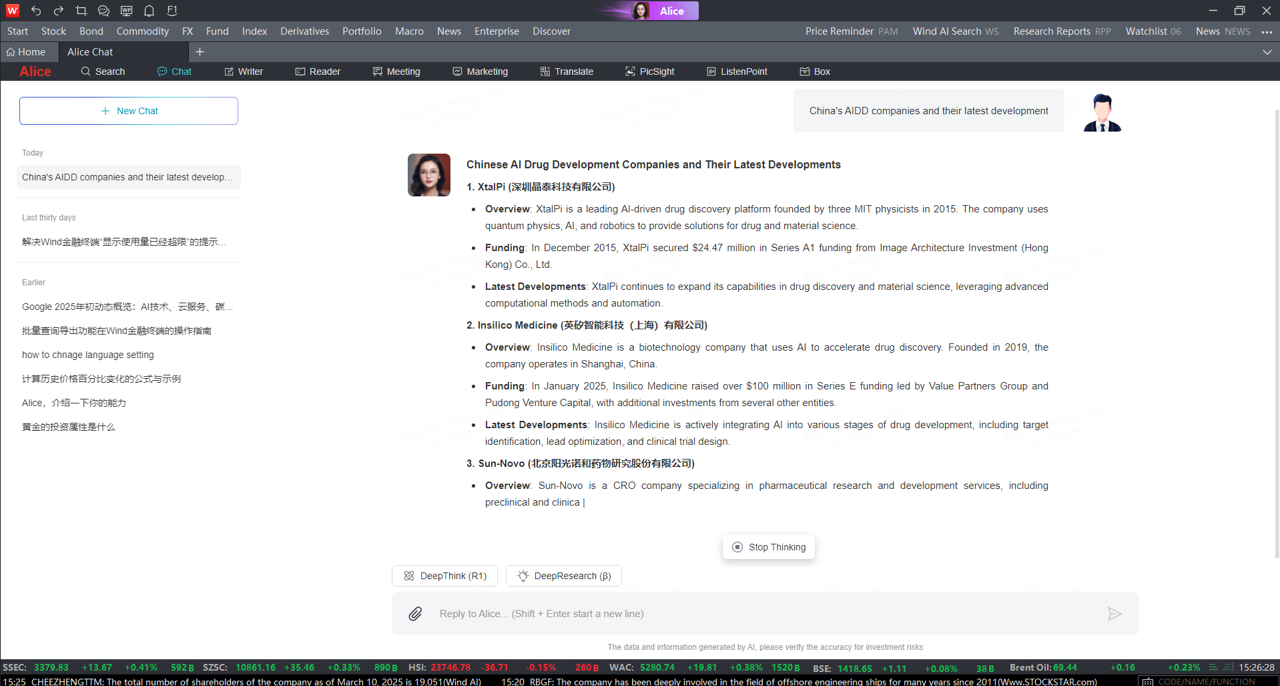
Task: Open the Fund menu
Action: coord(217,31)
